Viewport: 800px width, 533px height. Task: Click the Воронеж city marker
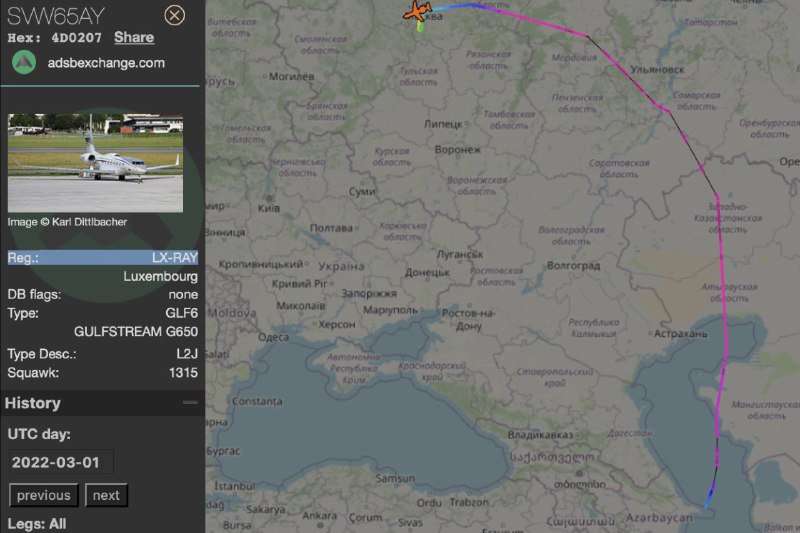458,149
